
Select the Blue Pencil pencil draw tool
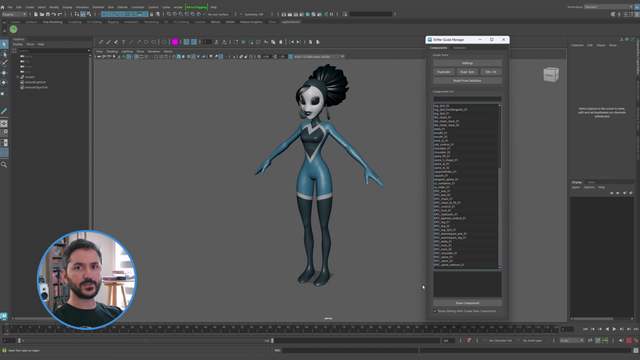(x=101, y=42)
